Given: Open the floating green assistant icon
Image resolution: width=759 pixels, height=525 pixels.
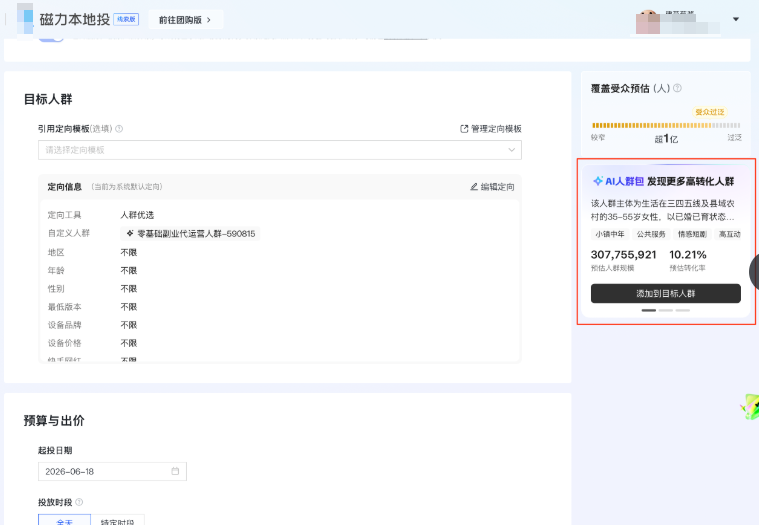Looking at the screenshot, I should (x=749, y=406).
